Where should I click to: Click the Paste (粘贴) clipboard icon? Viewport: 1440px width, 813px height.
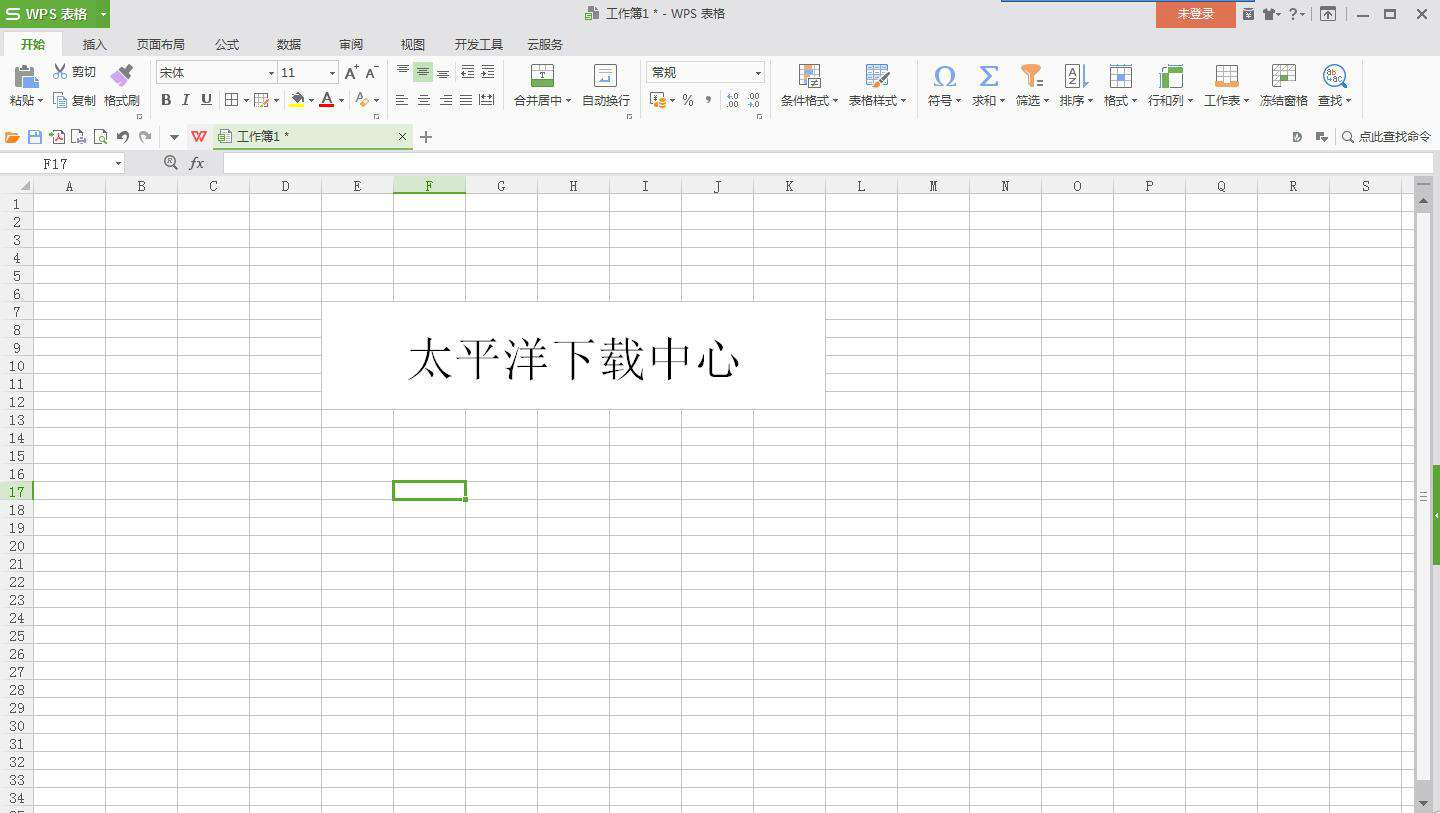[25, 76]
